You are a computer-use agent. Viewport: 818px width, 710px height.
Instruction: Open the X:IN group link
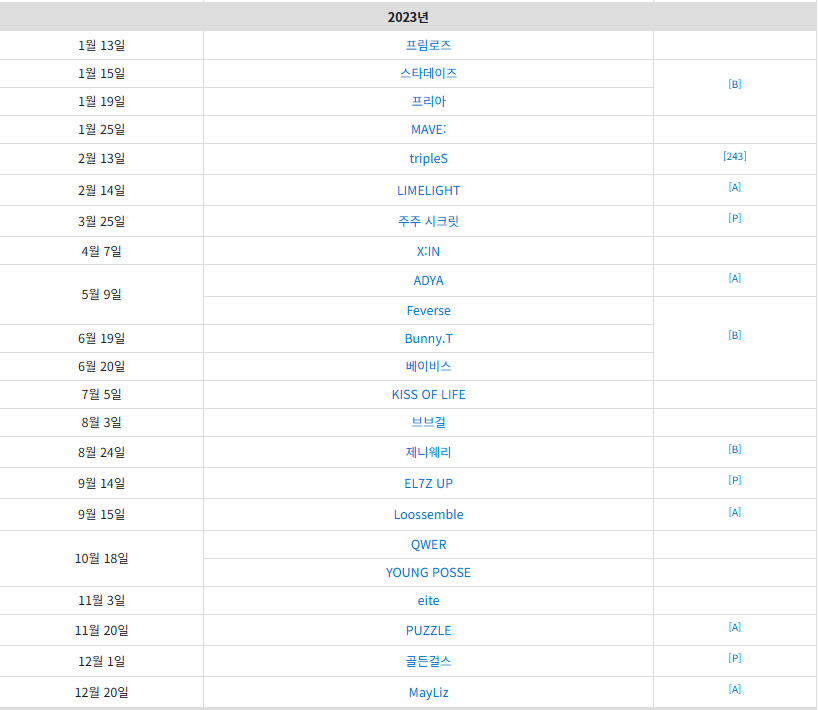coord(428,251)
